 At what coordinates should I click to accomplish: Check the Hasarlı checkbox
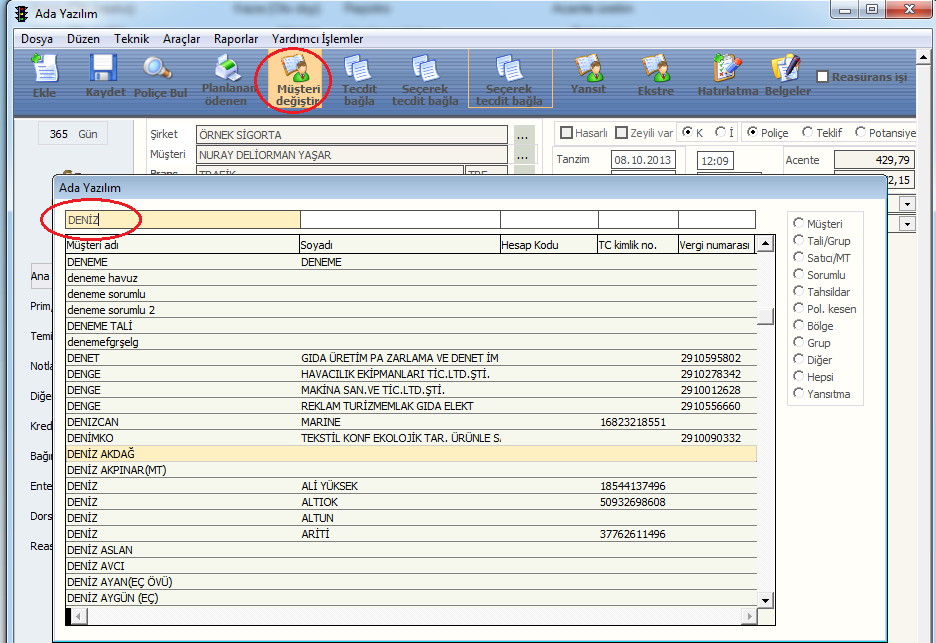(x=567, y=133)
